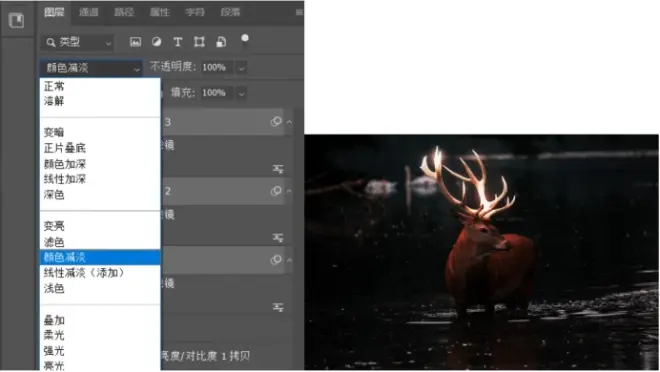Open filter blending options under layer 2
The width and height of the screenshot is (660, 372).
[x=278, y=238]
